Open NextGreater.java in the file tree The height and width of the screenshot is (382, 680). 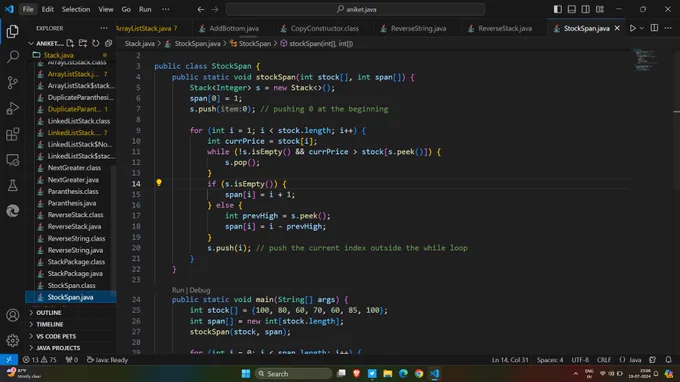click(x=73, y=180)
